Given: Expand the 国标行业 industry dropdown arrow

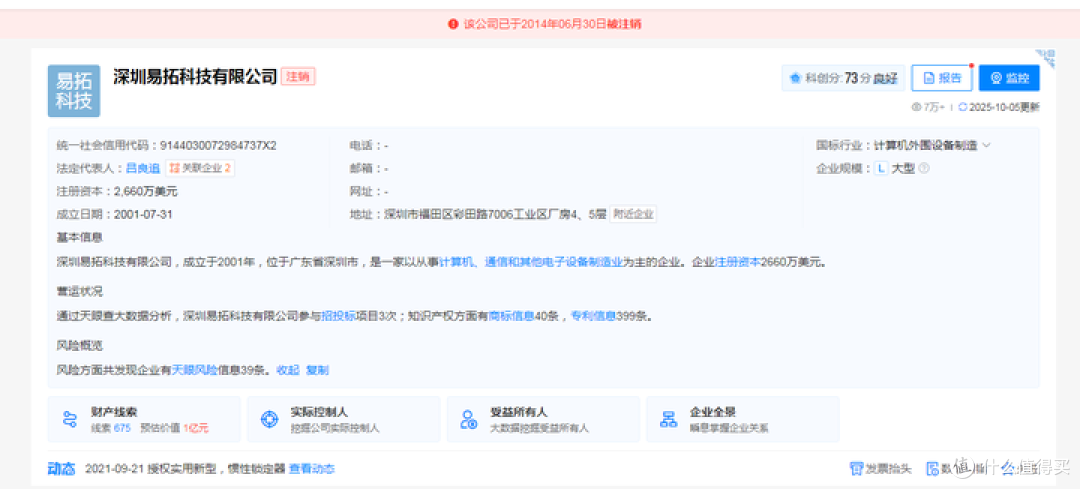Looking at the screenshot, I should click(x=986, y=145).
